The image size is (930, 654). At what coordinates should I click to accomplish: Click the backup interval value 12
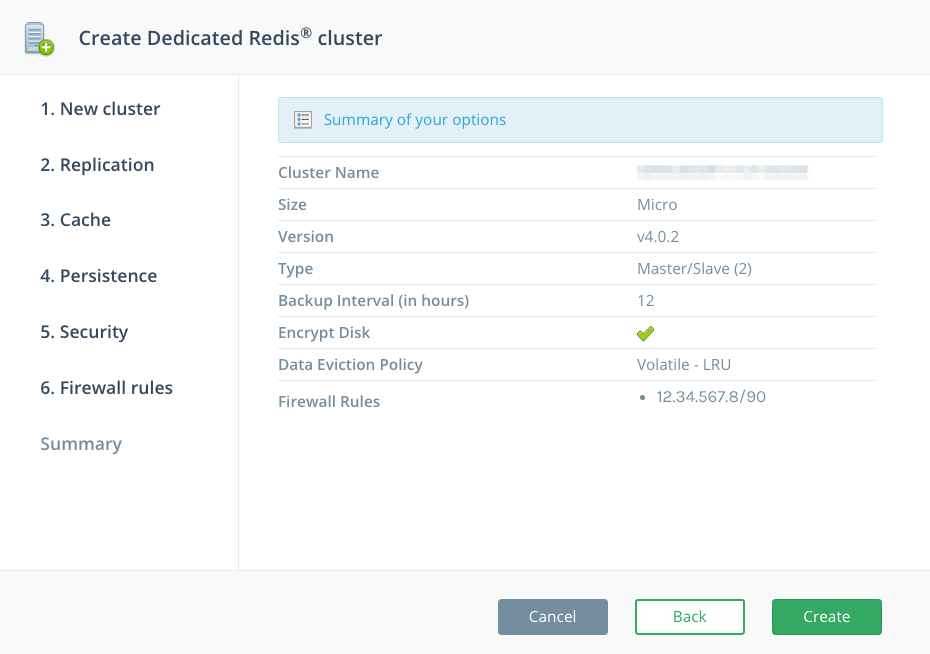(x=646, y=301)
